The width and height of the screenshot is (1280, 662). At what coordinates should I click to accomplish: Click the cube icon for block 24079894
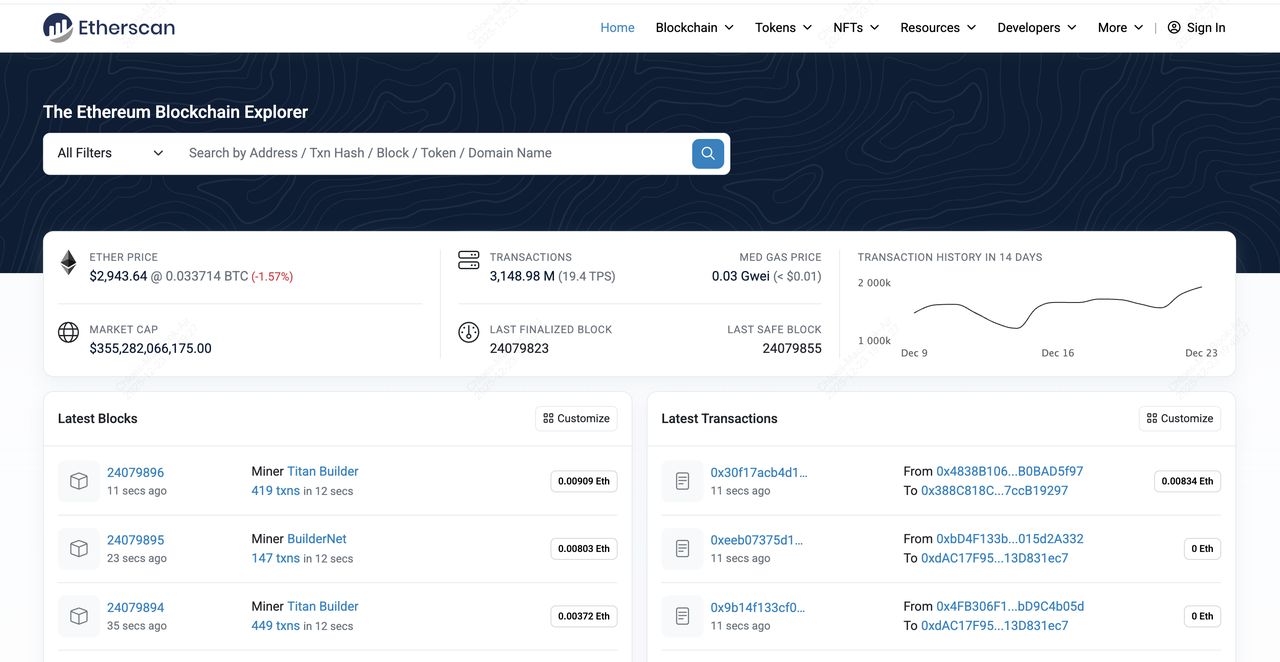coord(79,616)
